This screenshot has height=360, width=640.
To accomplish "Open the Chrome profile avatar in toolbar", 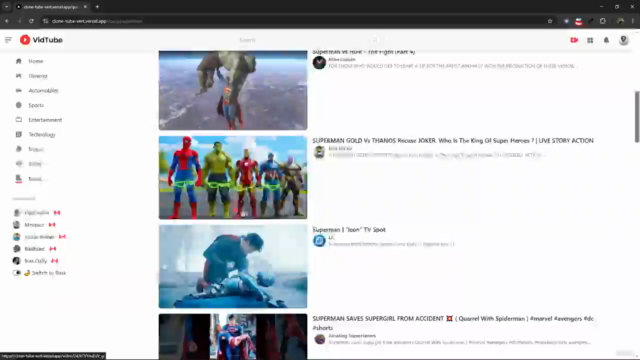I will tap(620, 21).
